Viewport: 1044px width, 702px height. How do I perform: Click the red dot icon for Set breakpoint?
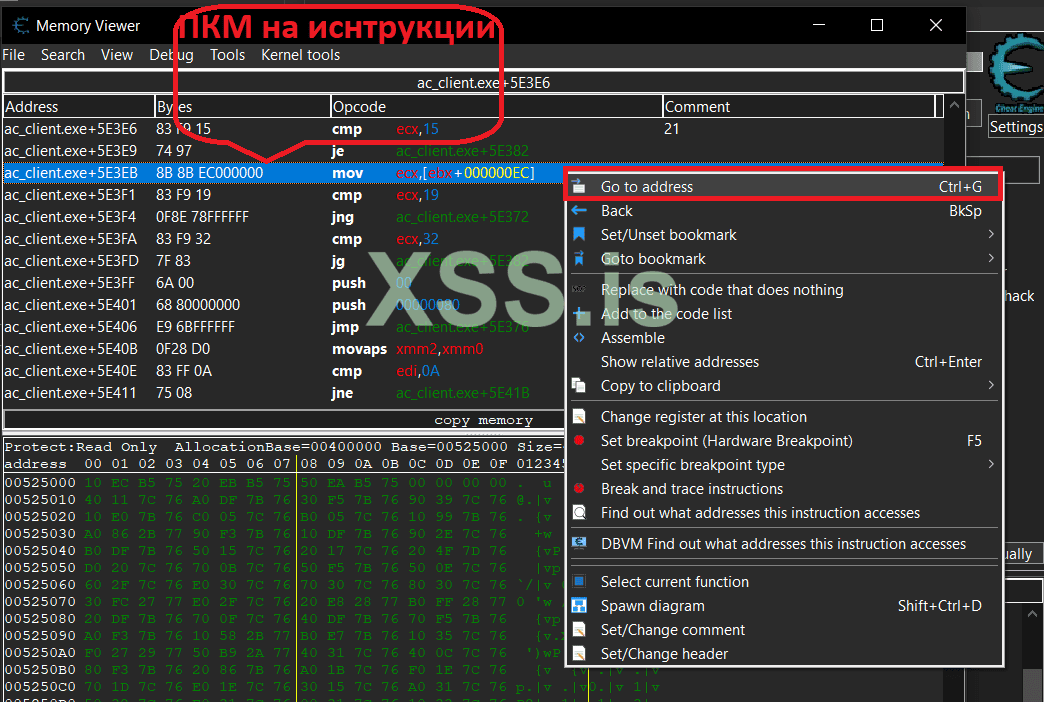click(579, 440)
